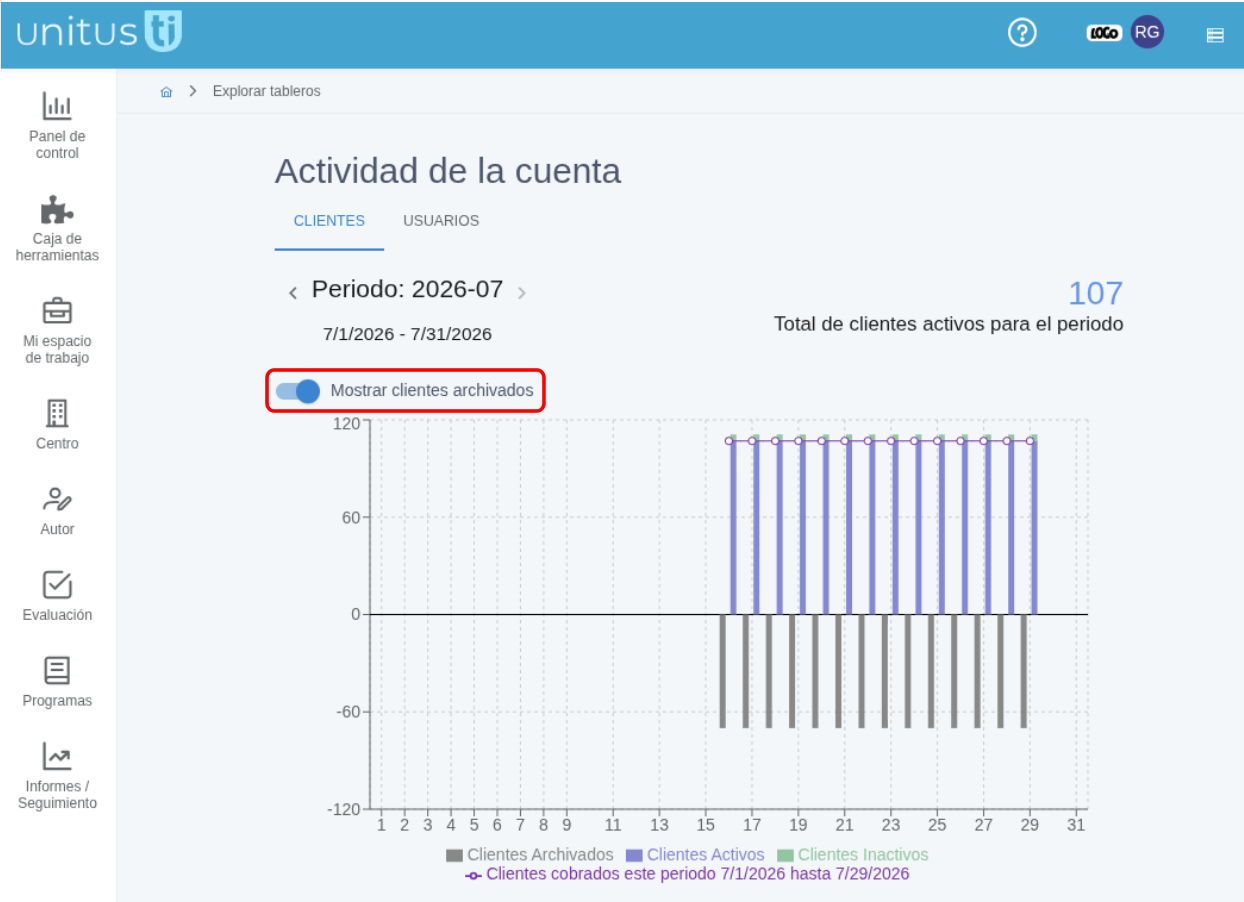Open Caja de herramientas puzzle icon
1244x902 pixels.
pos(57,209)
